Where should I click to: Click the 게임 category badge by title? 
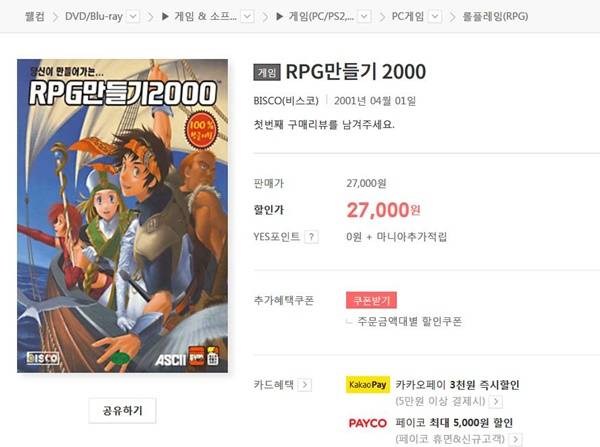click(x=267, y=72)
